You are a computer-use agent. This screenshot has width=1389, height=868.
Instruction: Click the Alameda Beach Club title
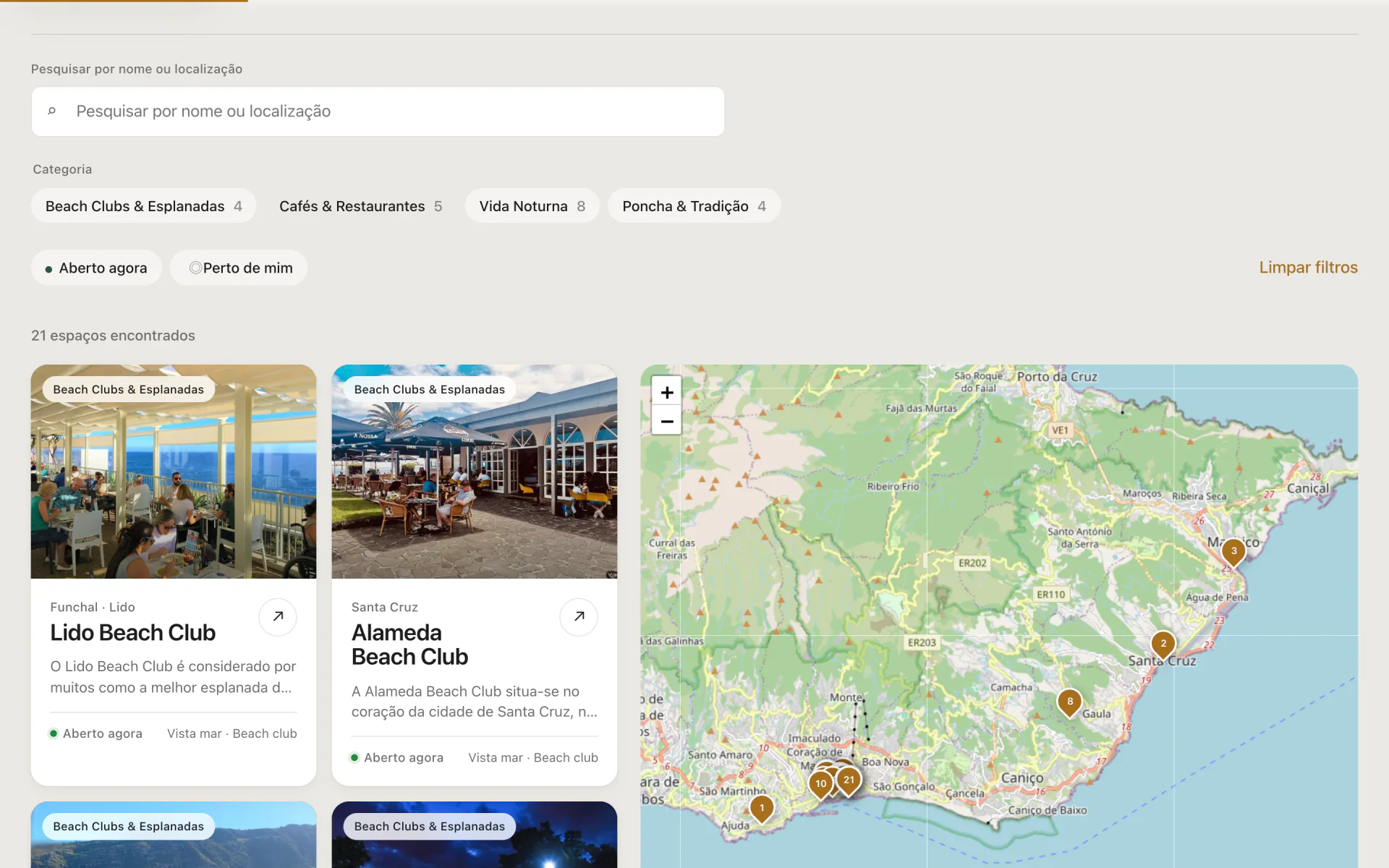coord(410,644)
